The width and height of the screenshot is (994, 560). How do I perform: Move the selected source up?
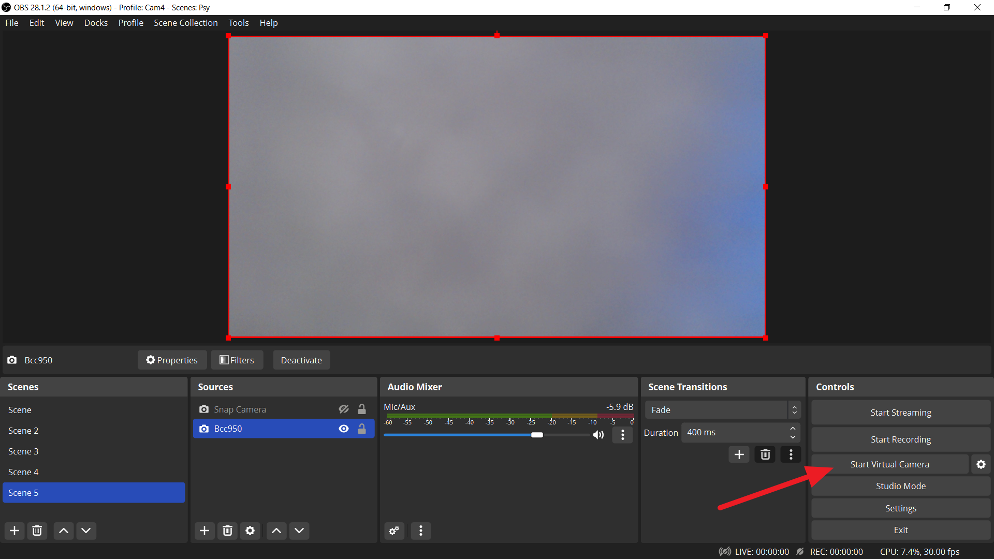pos(277,530)
